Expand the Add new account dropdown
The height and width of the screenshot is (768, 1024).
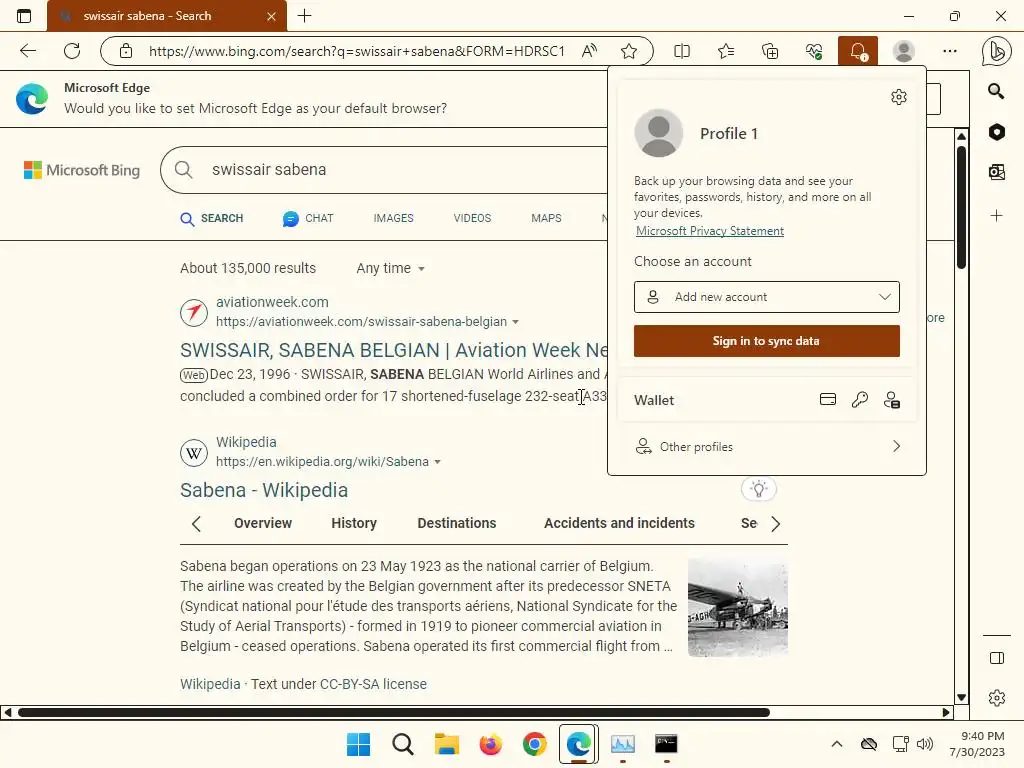(x=766, y=297)
